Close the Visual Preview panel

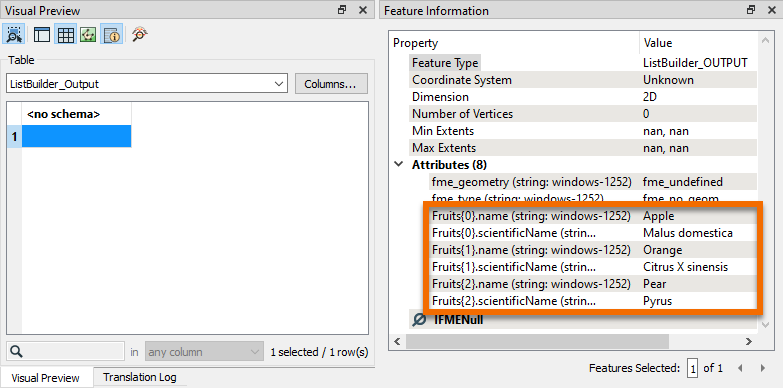pyautogui.click(x=363, y=10)
